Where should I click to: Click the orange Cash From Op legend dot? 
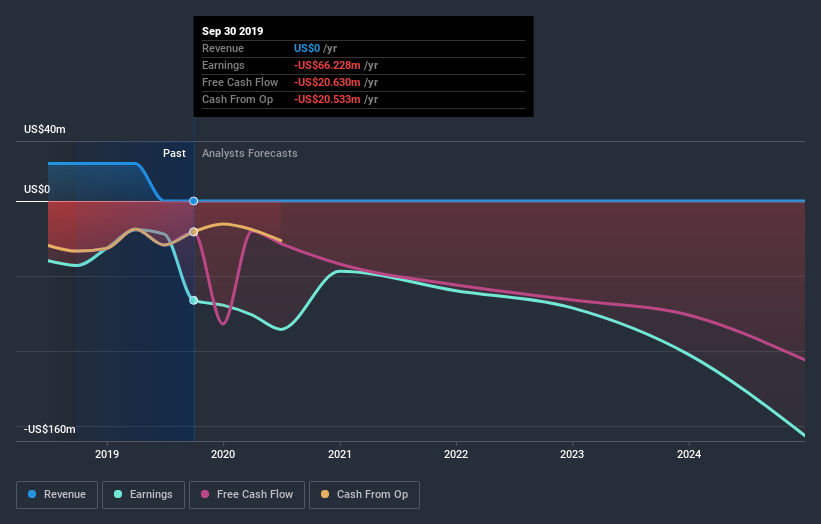(325, 494)
